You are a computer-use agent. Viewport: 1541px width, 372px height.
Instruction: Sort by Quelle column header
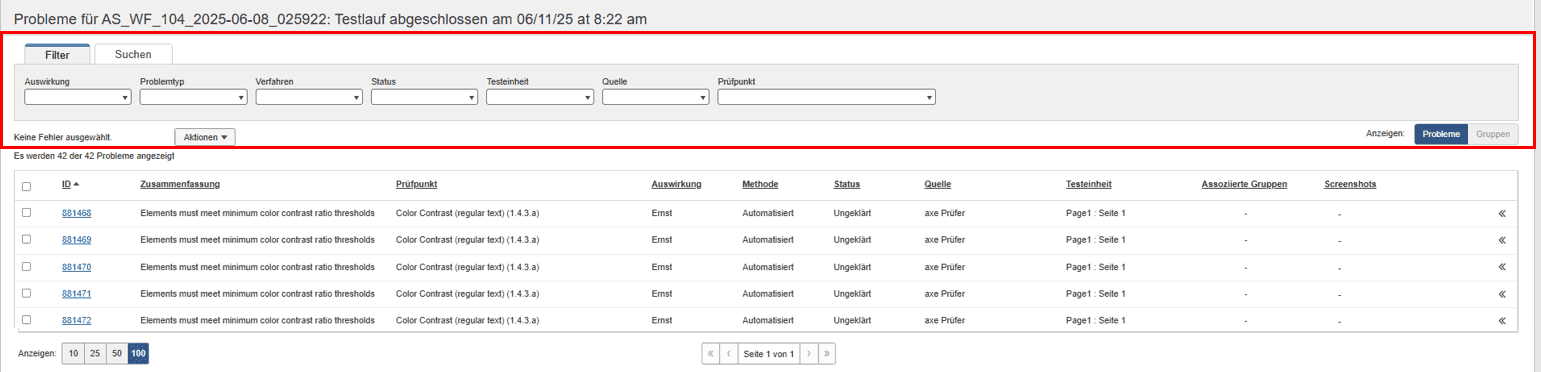pyautogui.click(x=938, y=185)
